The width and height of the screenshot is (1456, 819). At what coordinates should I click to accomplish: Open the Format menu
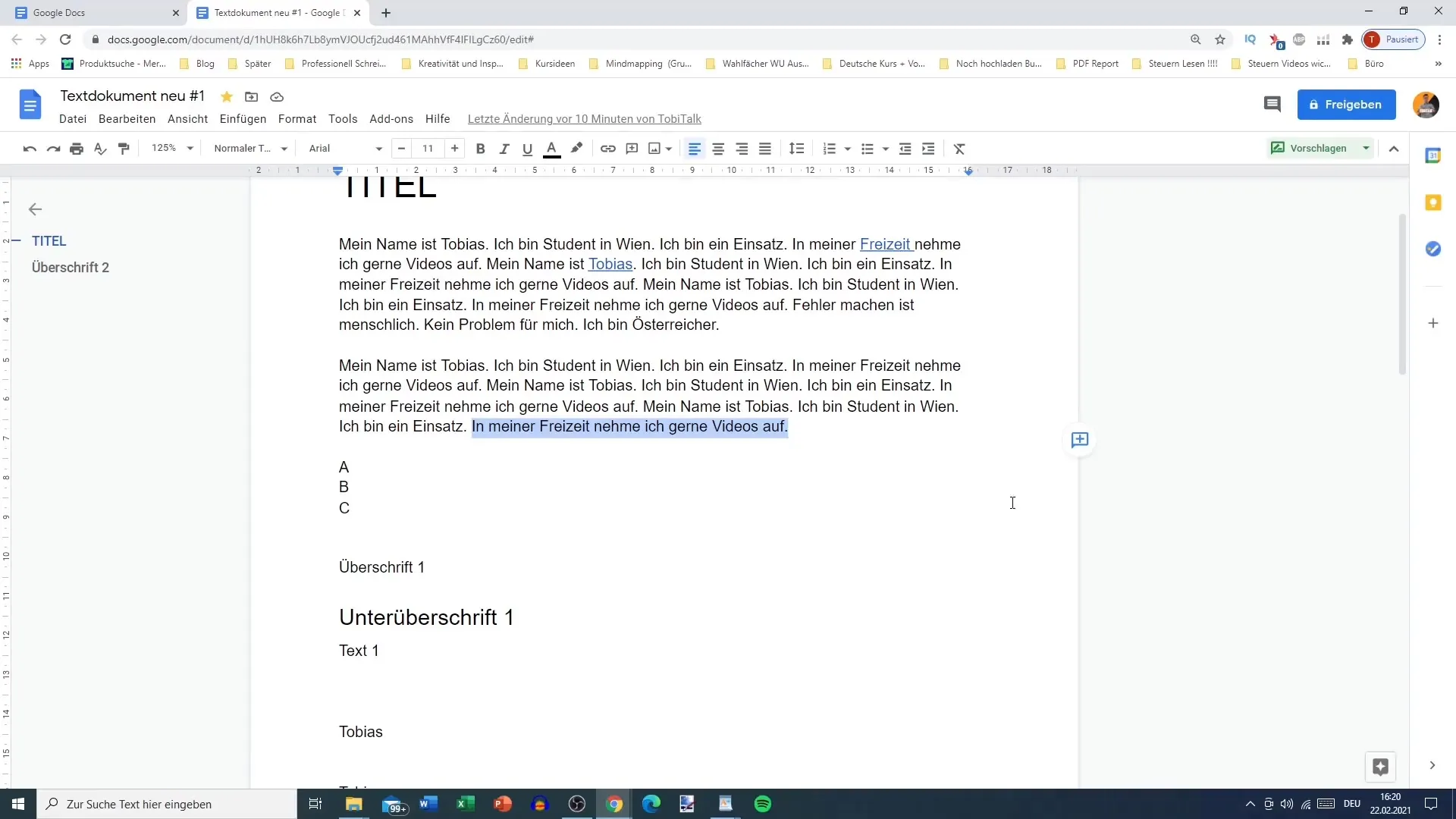pyautogui.click(x=297, y=118)
